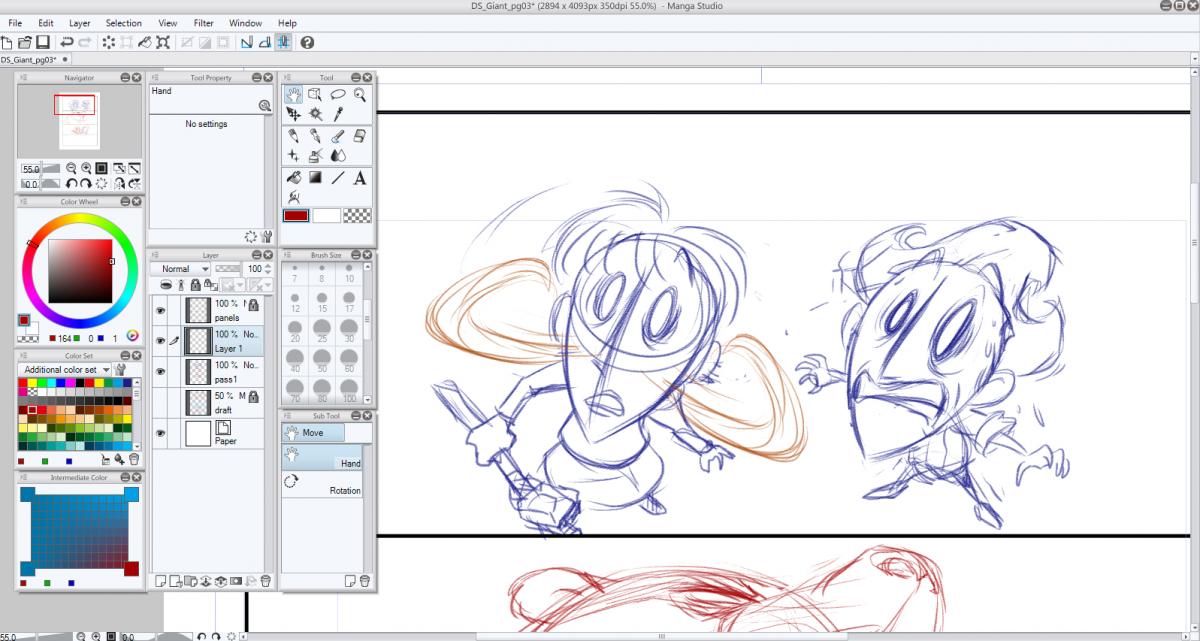
Task: Switch to the DS_Giant_pg03 document tab
Action: 29,59
